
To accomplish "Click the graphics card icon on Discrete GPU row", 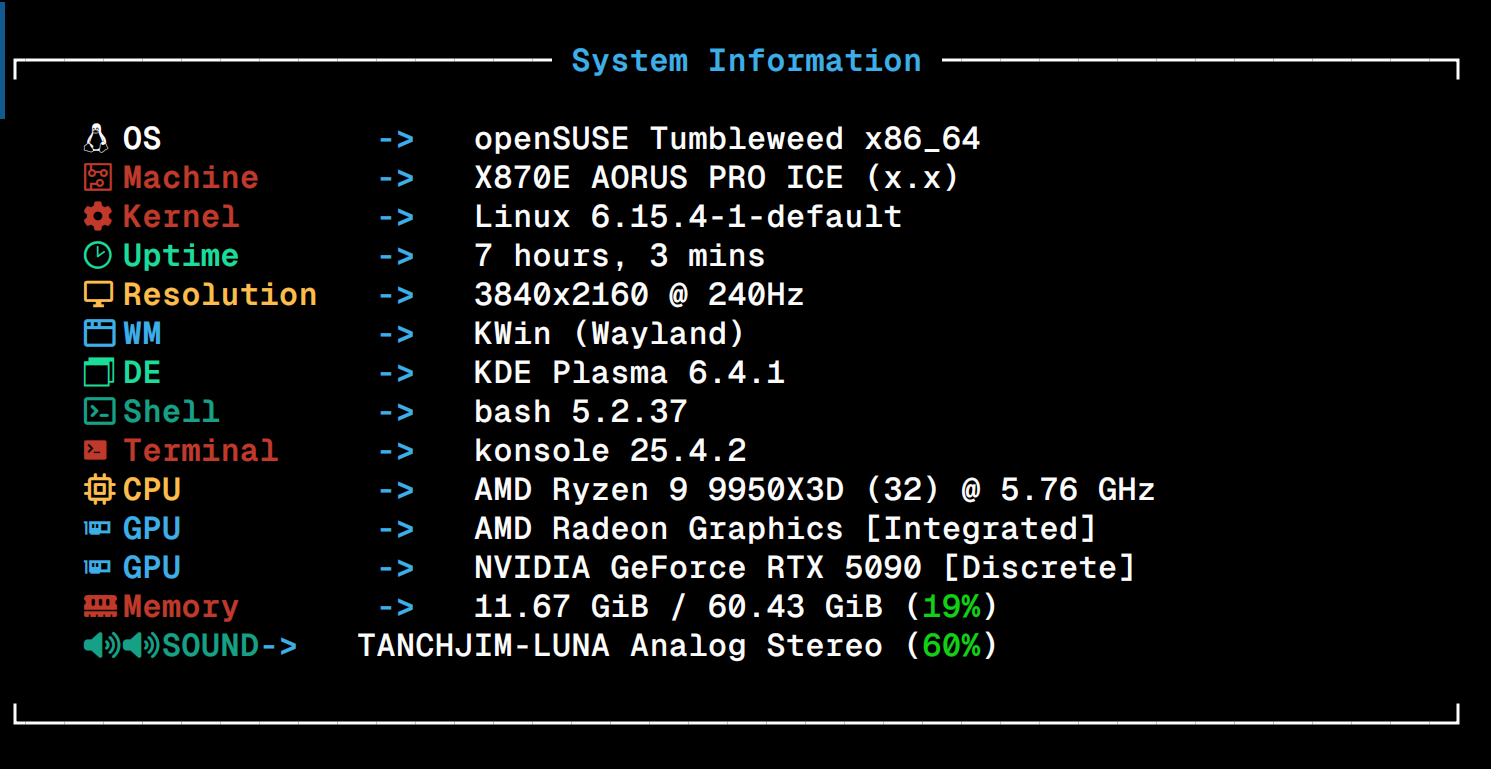I will tap(97, 567).
